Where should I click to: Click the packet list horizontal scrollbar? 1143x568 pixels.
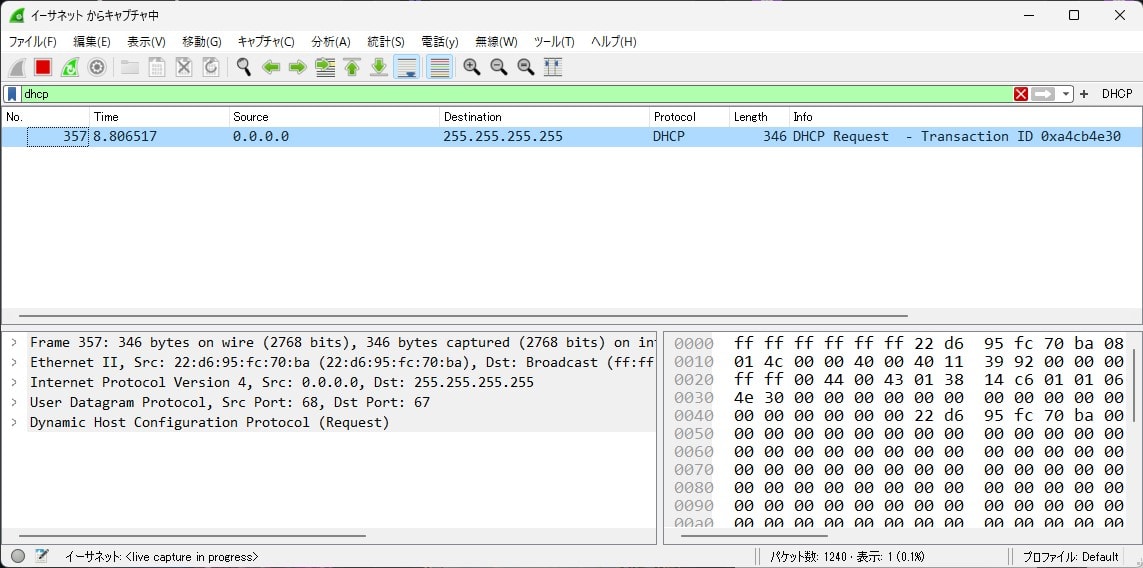pyautogui.click(x=463, y=316)
